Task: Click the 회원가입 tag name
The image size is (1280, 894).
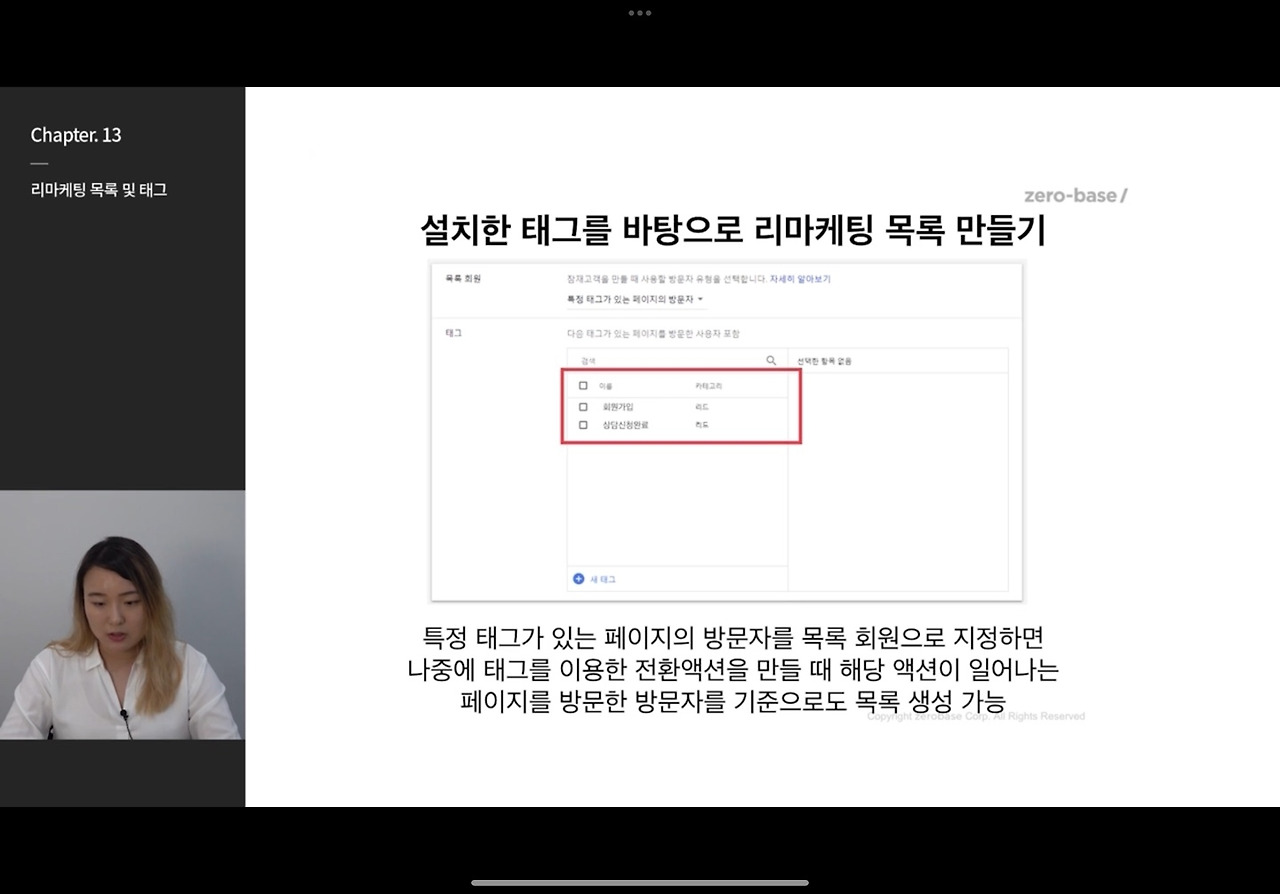Action: (x=617, y=407)
